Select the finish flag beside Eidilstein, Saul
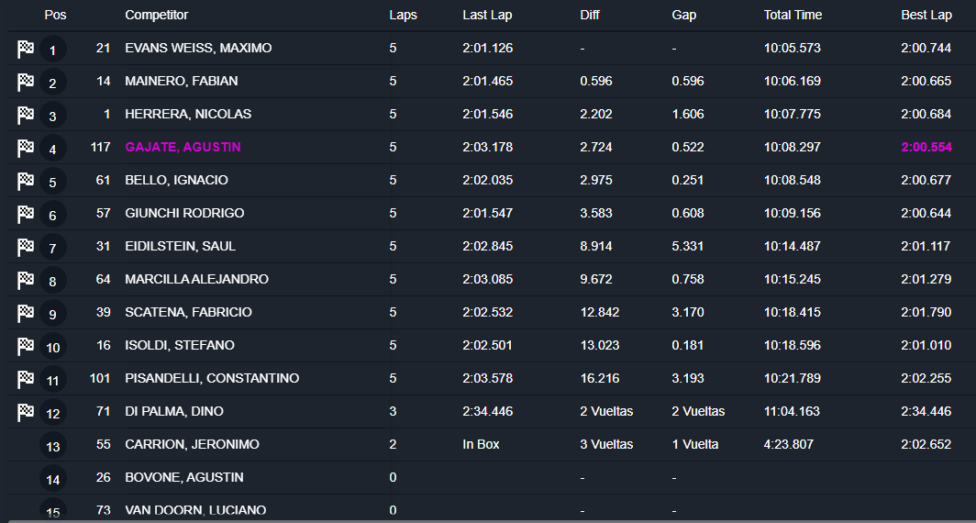Viewport: 976px width, 523px height. click(25, 247)
